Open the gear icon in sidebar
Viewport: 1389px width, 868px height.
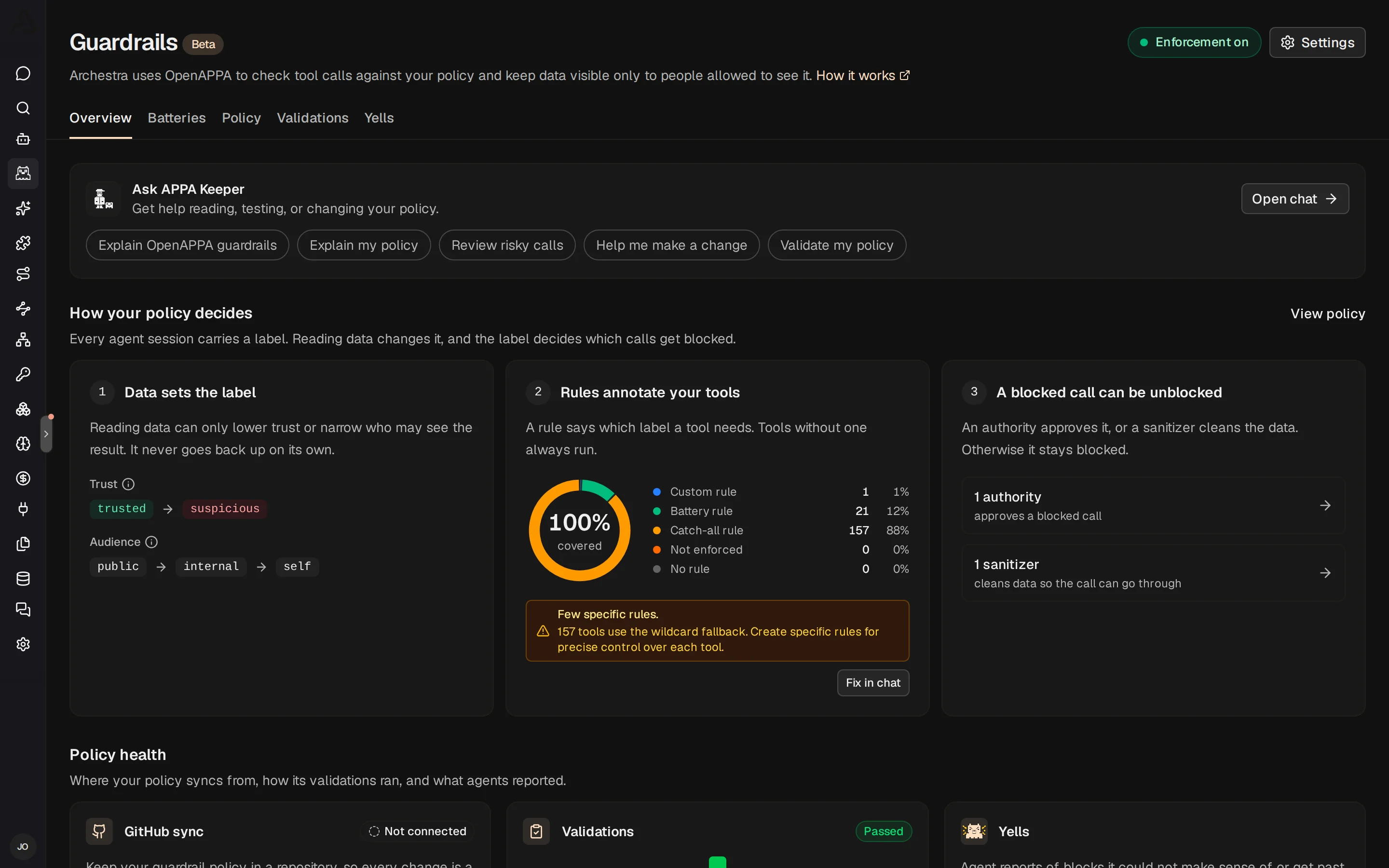tap(23, 644)
